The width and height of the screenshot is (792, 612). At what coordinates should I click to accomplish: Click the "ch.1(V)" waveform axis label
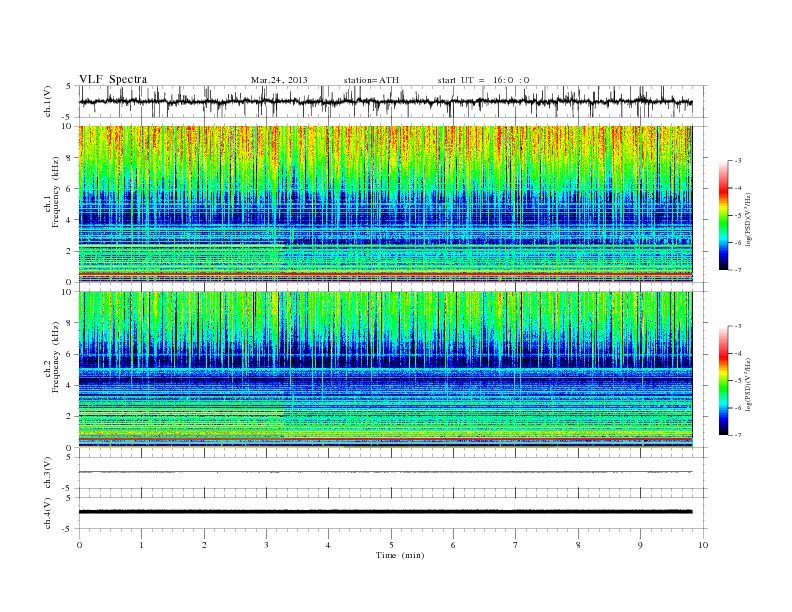48,101
